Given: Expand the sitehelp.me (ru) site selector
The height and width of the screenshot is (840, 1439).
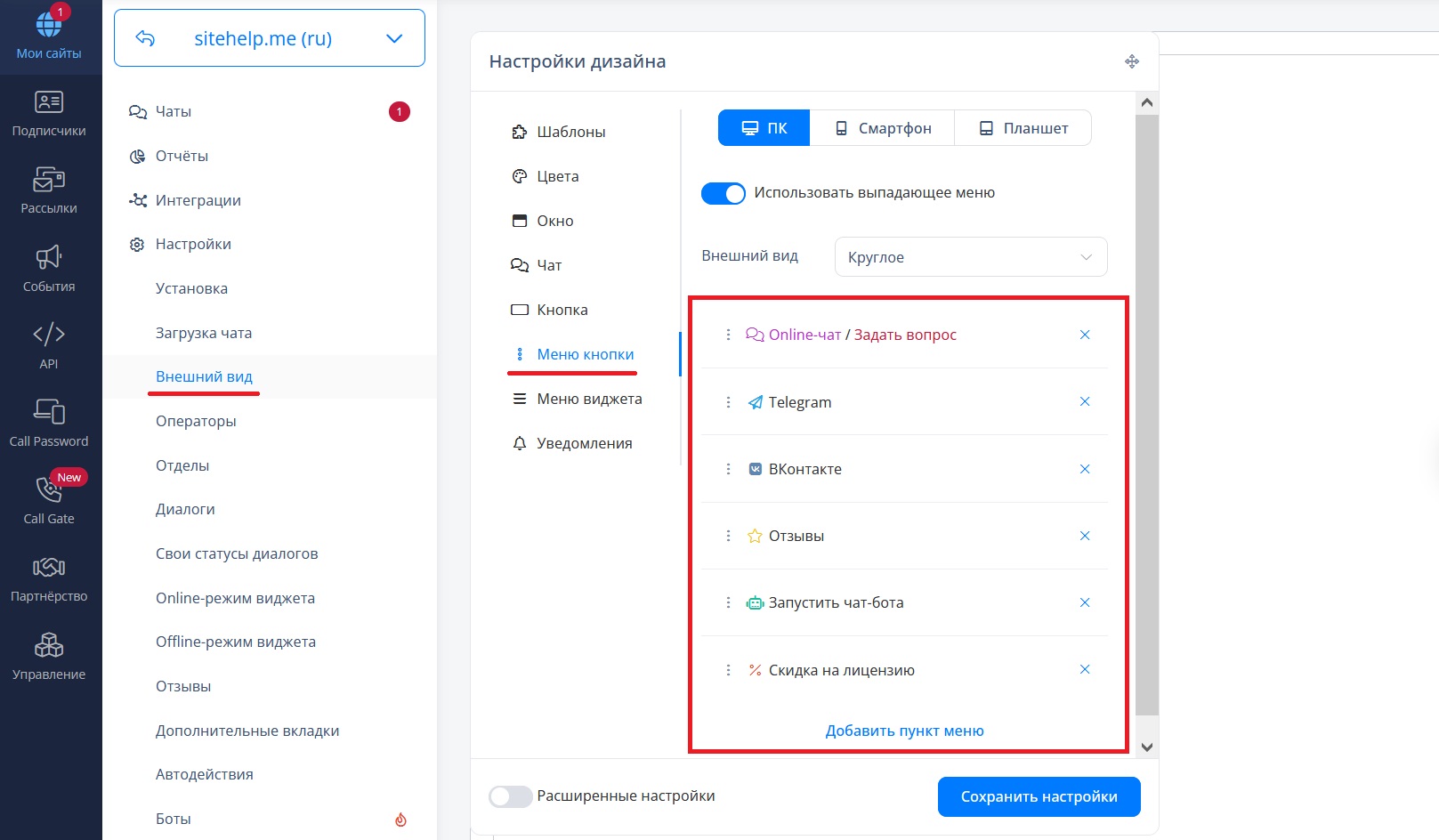Looking at the screenshot, I should pos(393,38).
